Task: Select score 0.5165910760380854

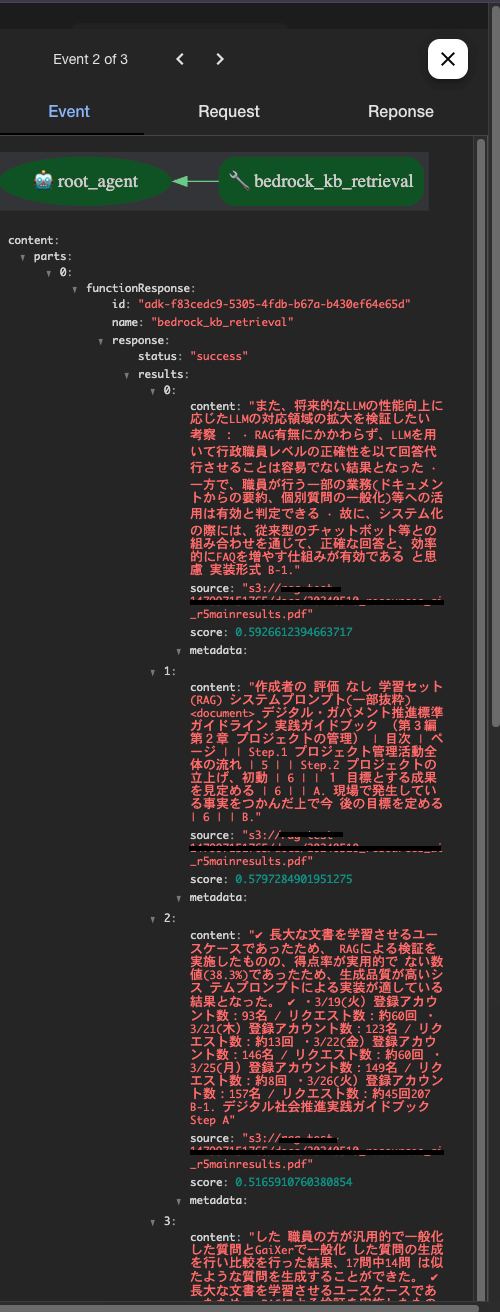Action: [x=293, y=1182]
